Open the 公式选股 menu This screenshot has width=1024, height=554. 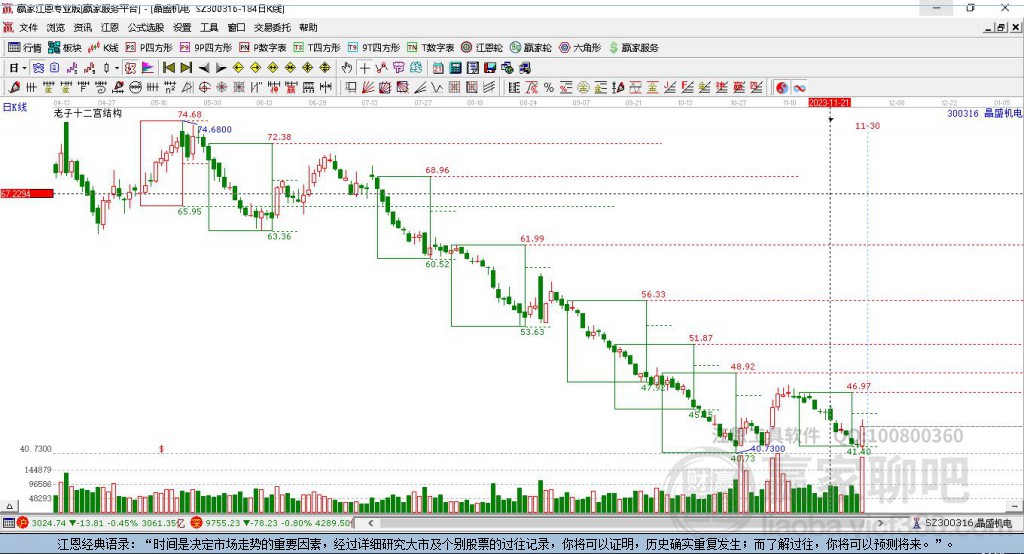[x=146, y=27]
